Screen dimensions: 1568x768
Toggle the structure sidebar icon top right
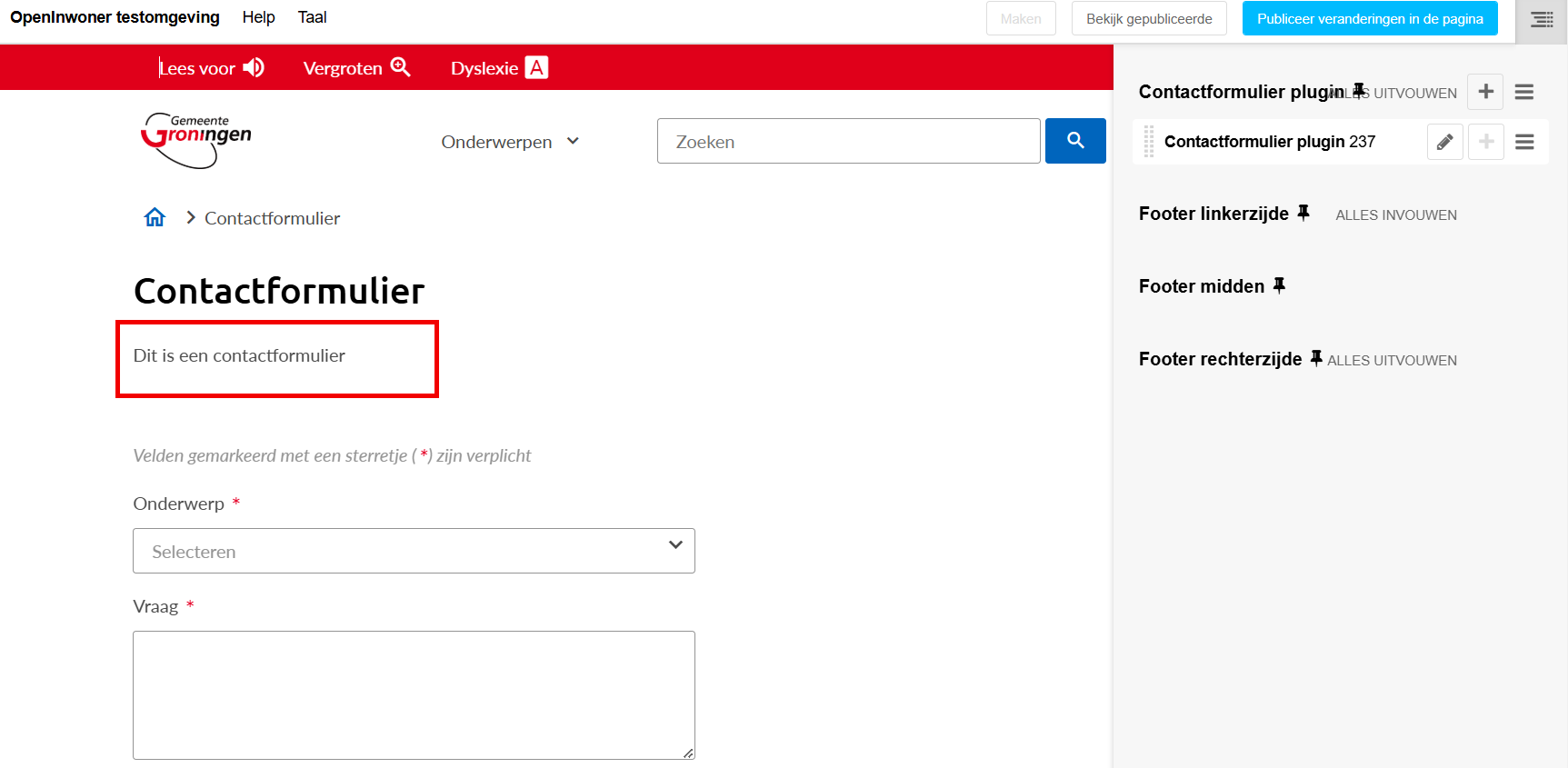(x=1542, y=19)
